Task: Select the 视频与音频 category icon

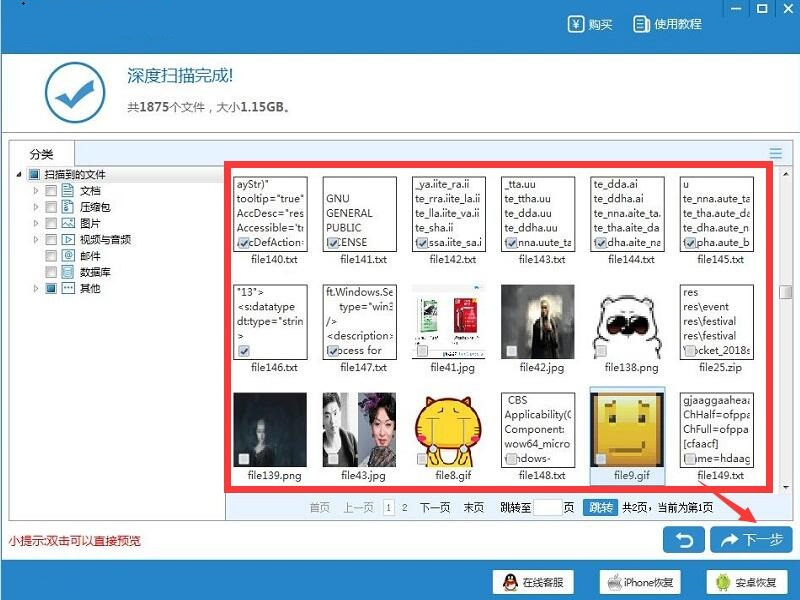Action: click(68, 240)
